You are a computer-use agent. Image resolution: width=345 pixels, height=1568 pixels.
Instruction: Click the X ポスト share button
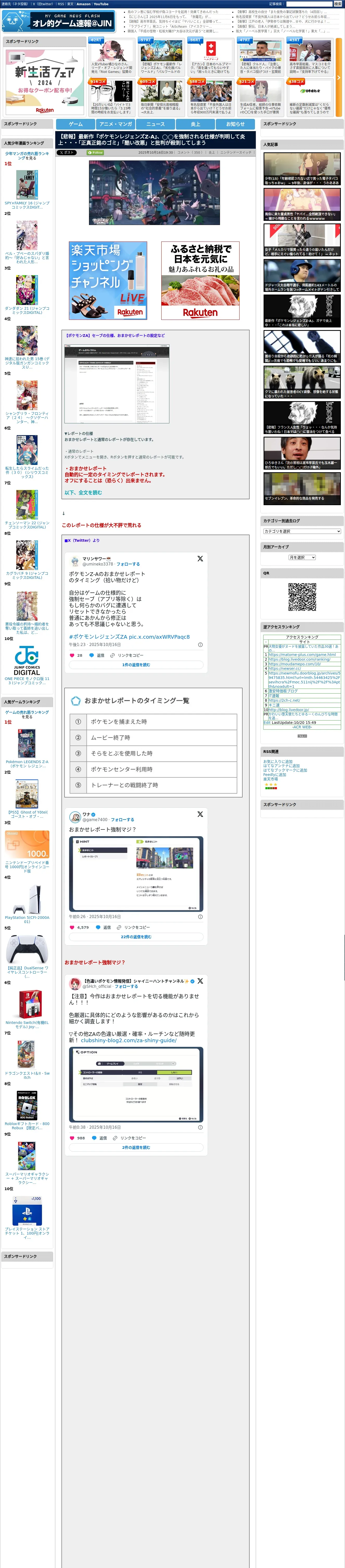[x=67, y=153]
